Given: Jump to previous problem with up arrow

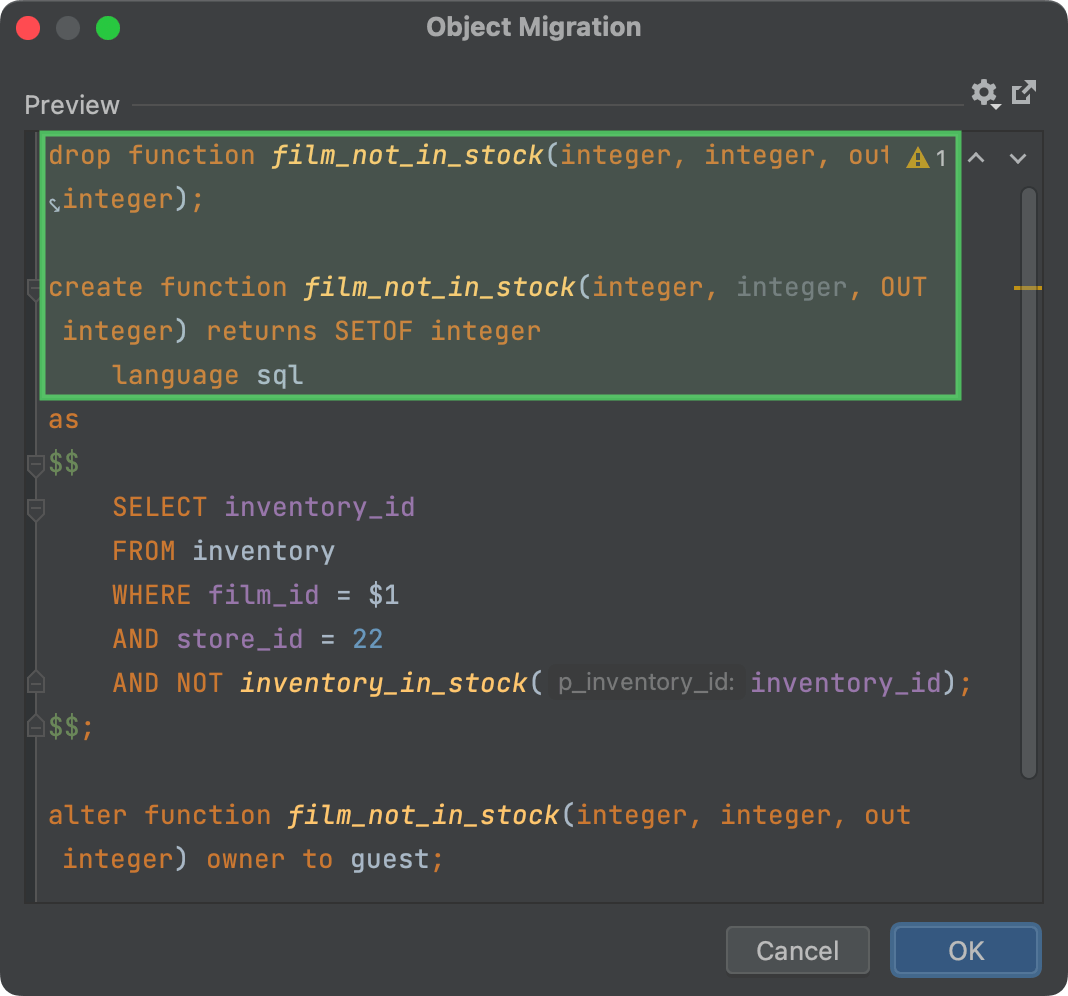Looking at the screenshot, I should 977,158.
